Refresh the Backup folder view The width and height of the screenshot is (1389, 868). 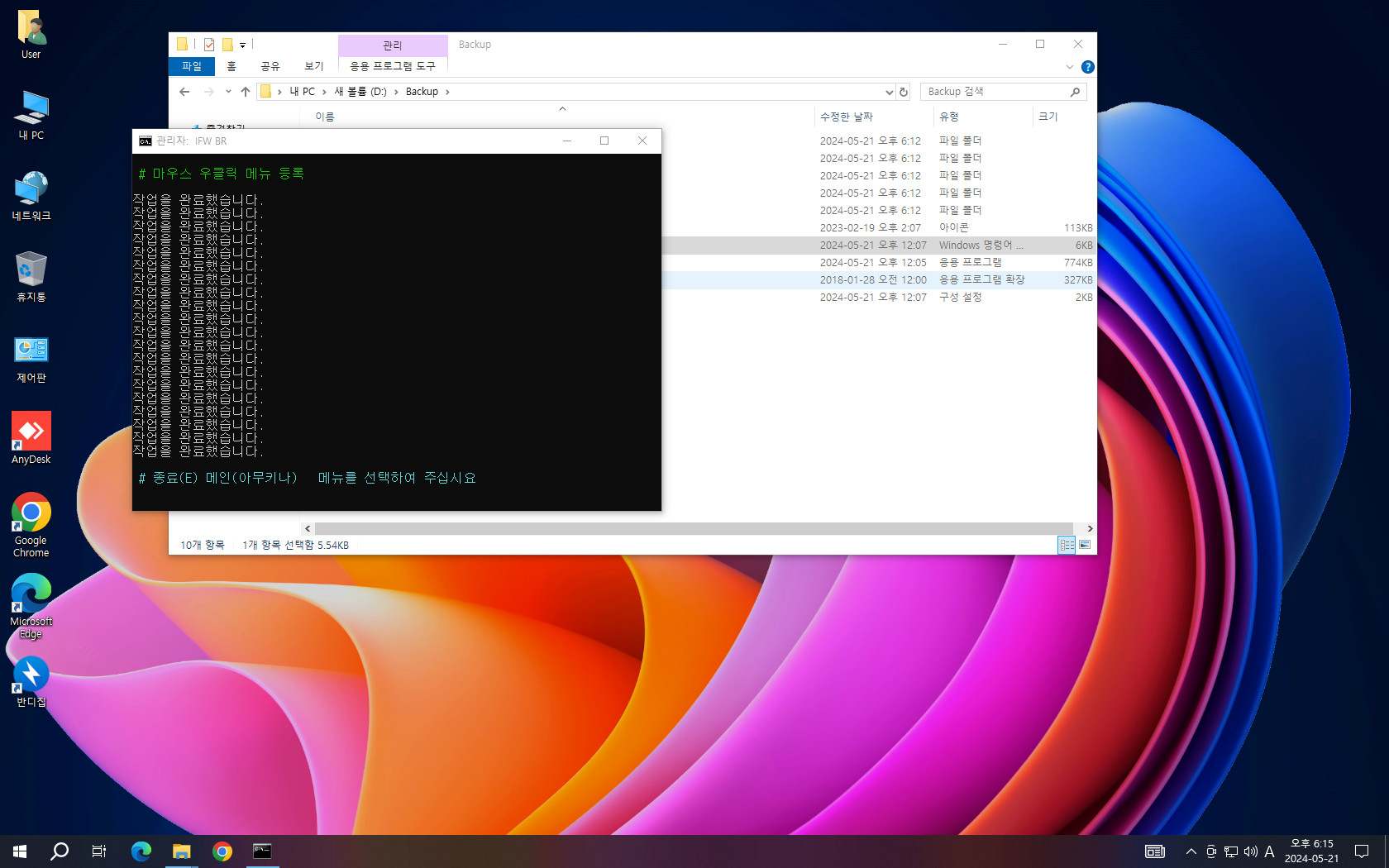coord(904,92)
